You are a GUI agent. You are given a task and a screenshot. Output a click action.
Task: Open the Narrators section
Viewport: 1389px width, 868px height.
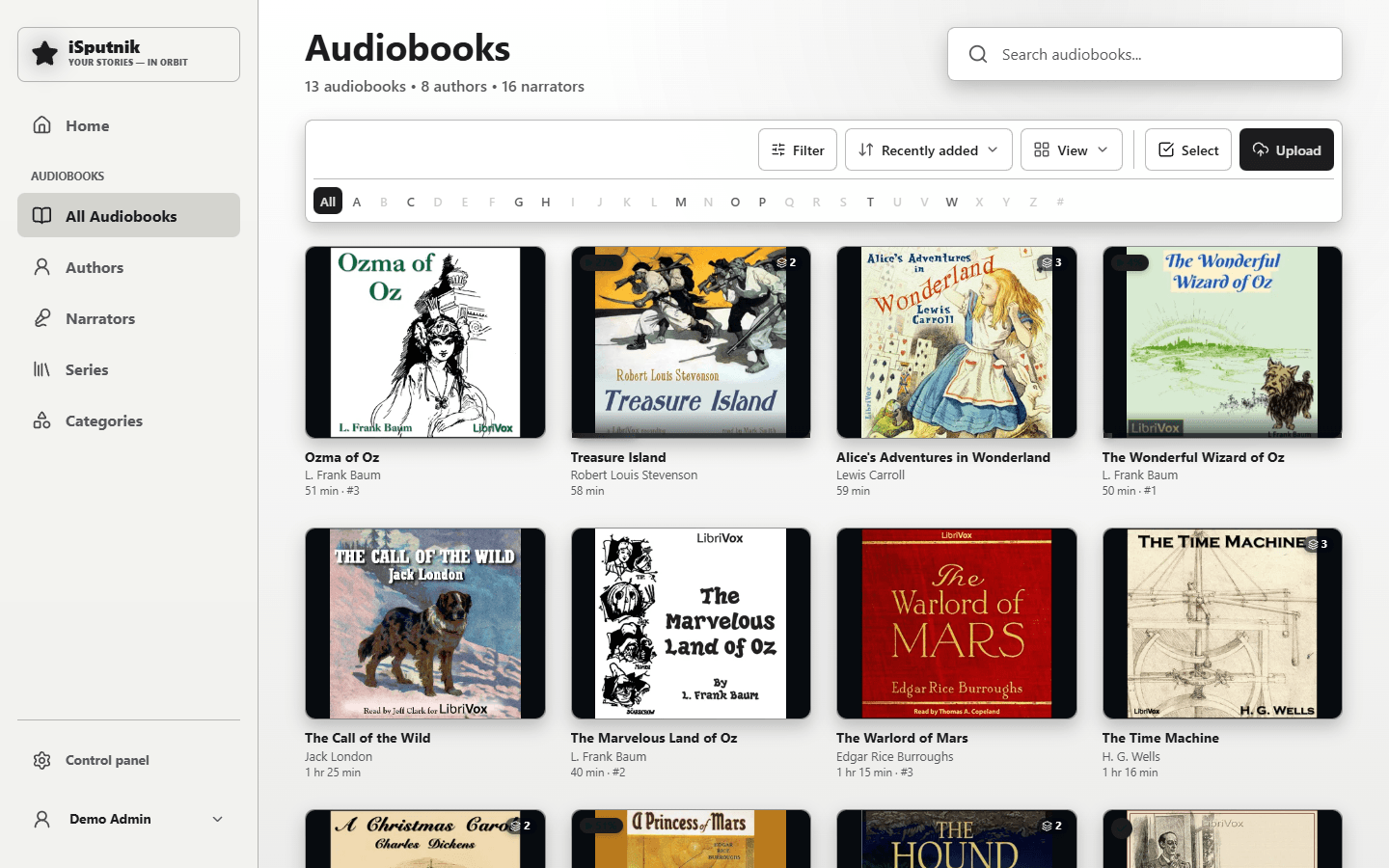click(x=128, y=318)
